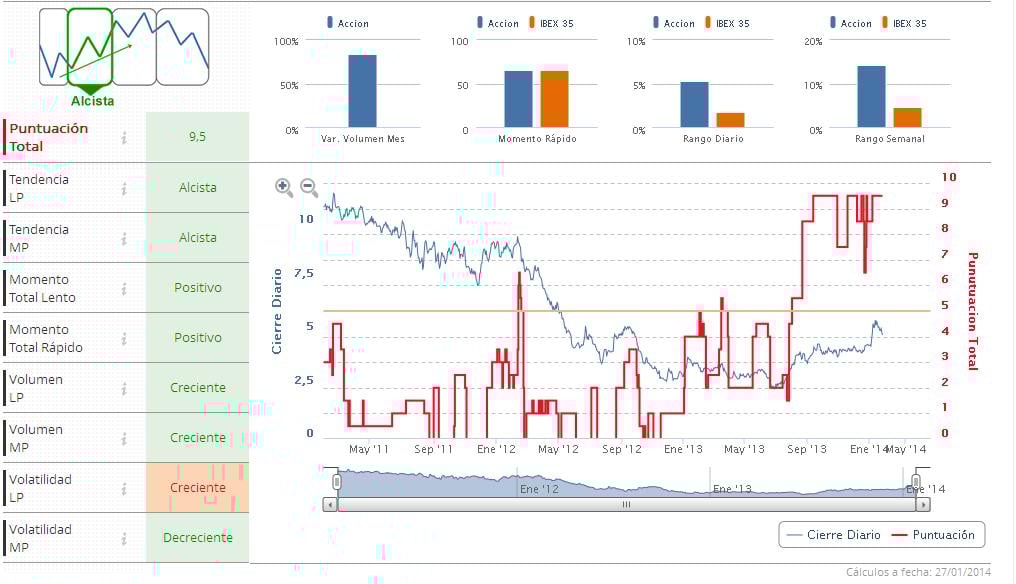The image size is (1016, 584).
Task: Click Positivo value for Momento Total Lento
Action: pos(198,287)
